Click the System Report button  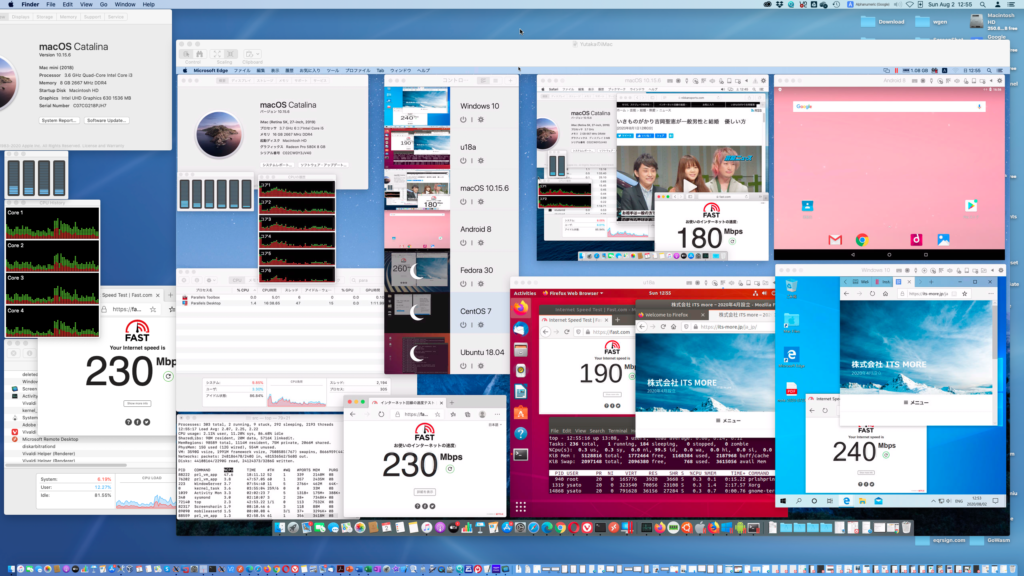(x=60, y=120)
